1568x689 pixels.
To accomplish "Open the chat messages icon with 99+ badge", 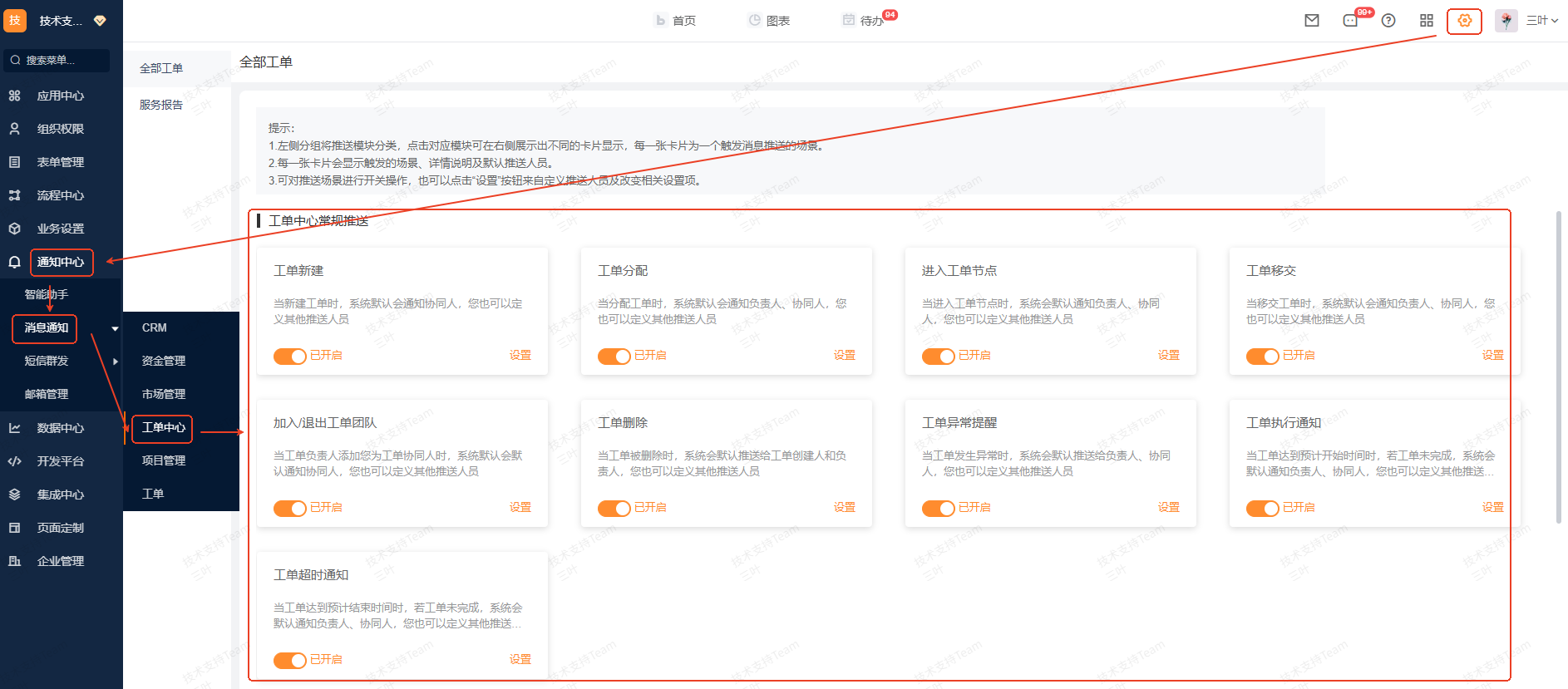I will [x=1350, y=21].
